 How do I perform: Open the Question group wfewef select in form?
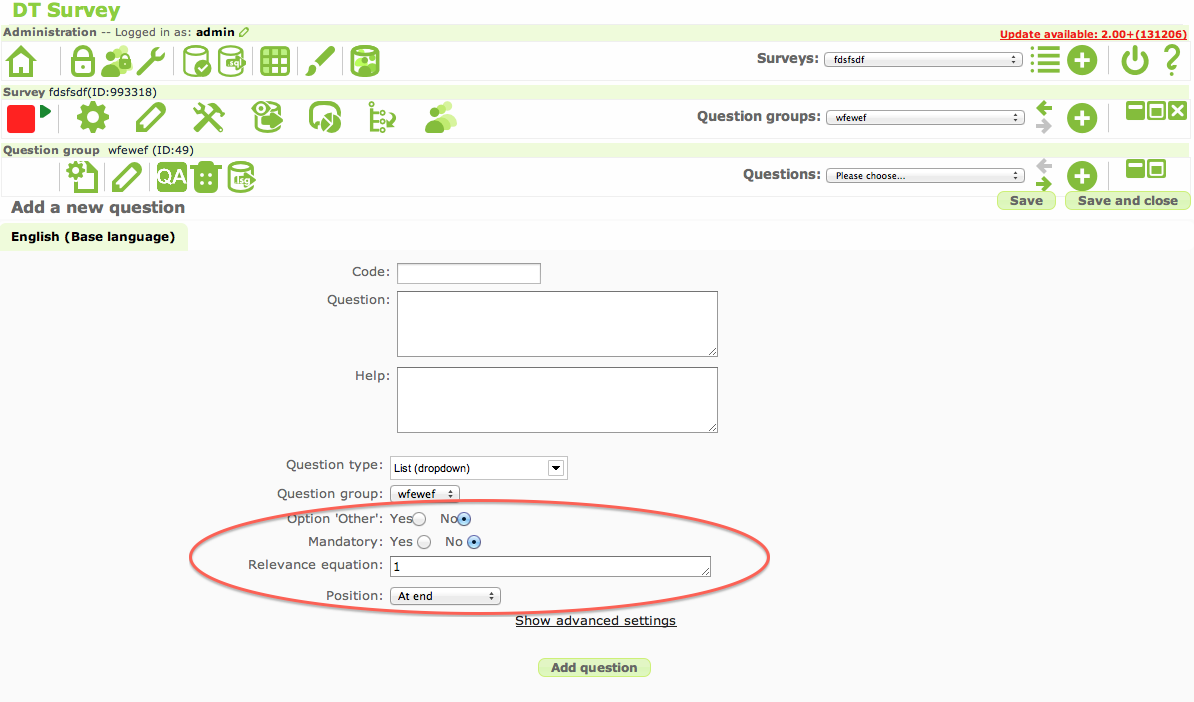[x=424, y=493]
